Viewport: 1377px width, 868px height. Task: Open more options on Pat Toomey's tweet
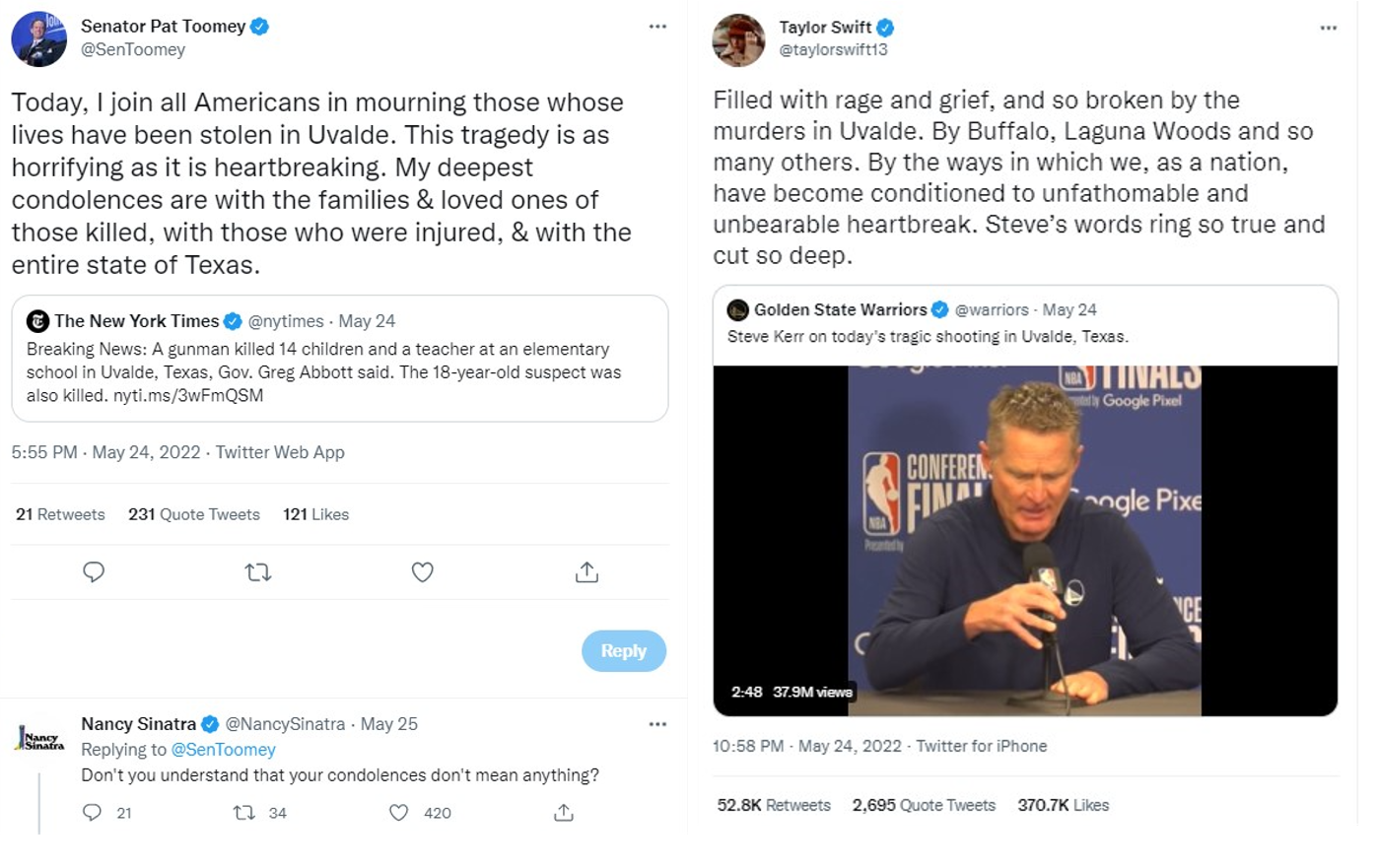point(657,27)
